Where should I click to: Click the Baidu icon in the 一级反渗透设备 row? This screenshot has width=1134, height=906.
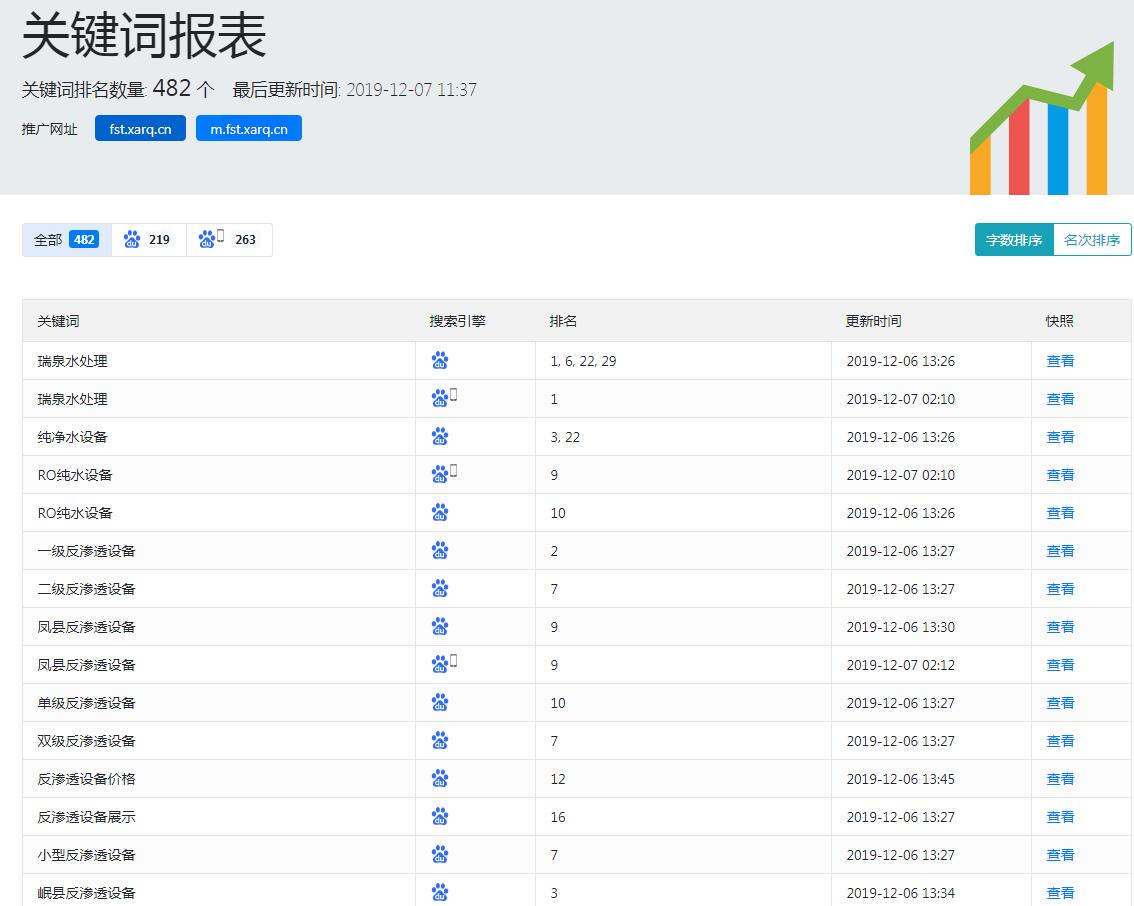tap(440, 550)
